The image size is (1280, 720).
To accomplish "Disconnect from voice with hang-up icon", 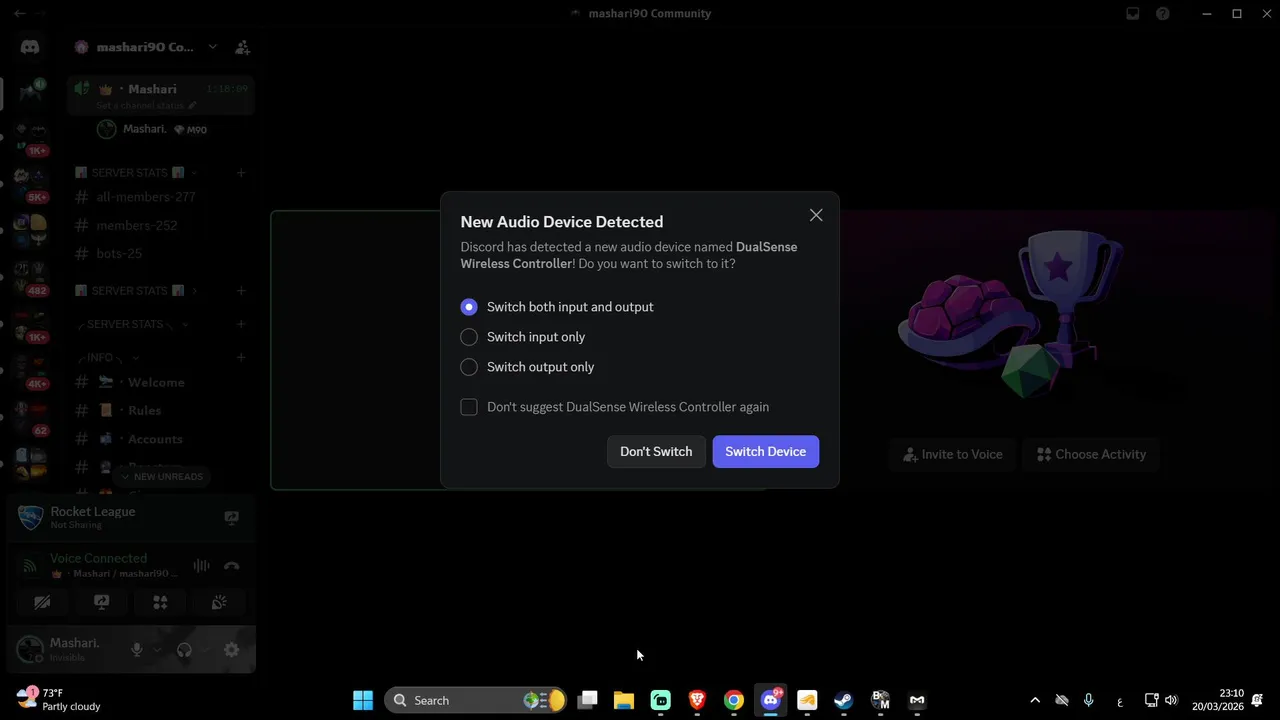I will click(232, 566).
